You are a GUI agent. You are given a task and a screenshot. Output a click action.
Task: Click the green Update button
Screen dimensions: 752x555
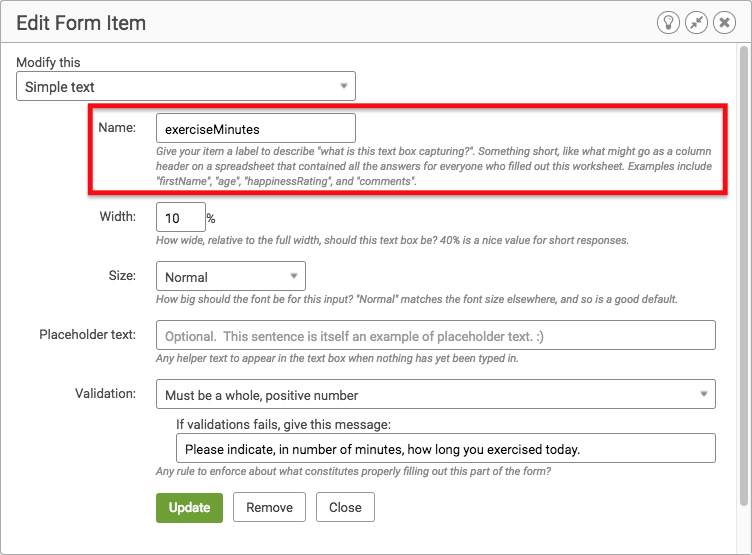(189, 508)
